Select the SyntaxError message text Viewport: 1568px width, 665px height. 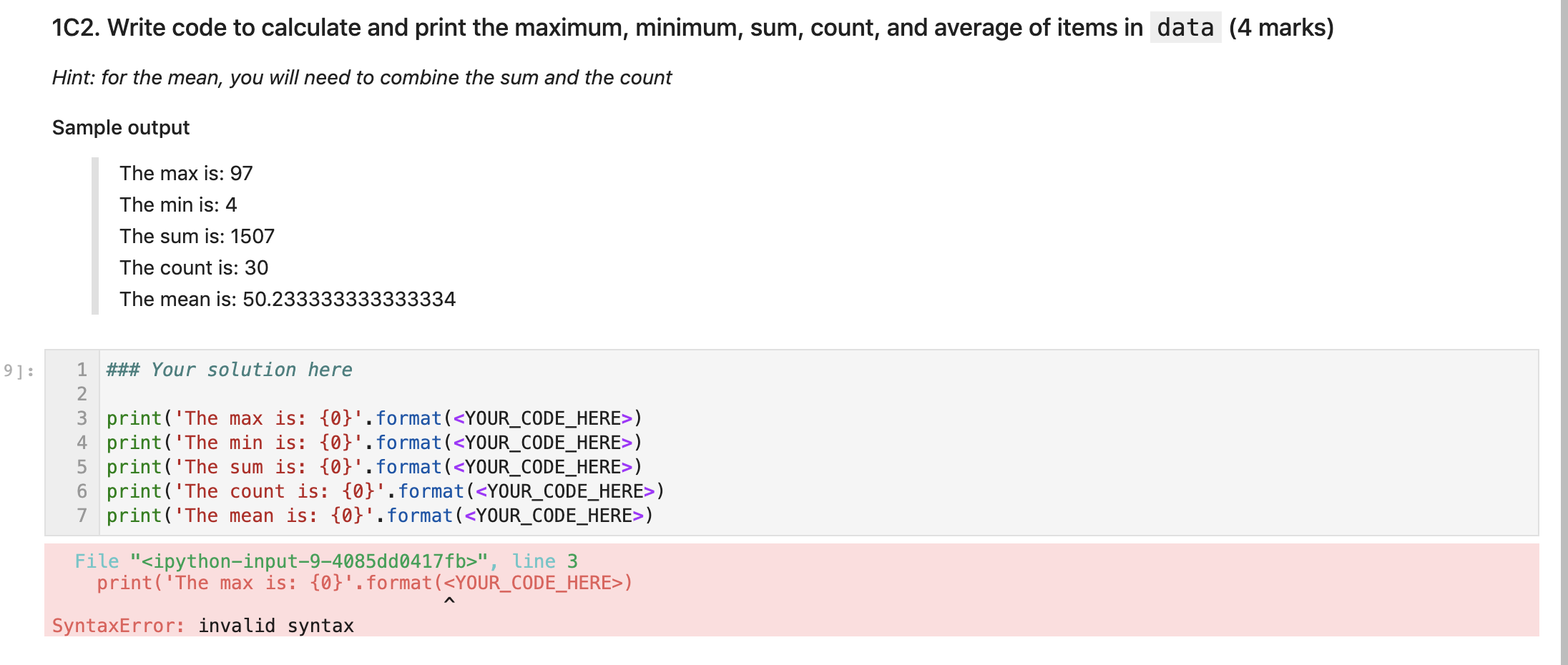pyautogui.click(x=202, y=626)
